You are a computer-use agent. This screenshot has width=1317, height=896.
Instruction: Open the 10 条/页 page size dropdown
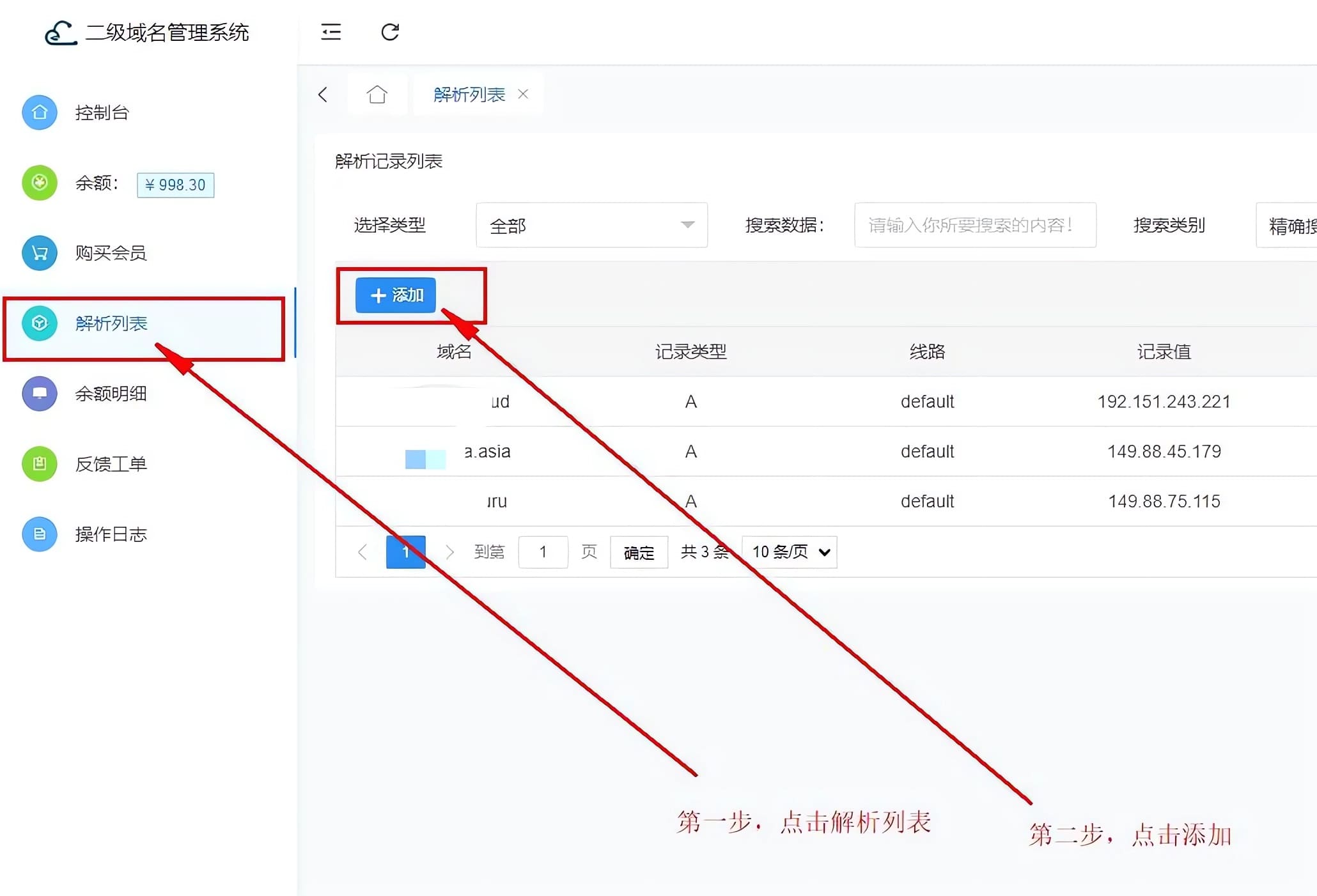pyautogui.click(x=790, y=552)
